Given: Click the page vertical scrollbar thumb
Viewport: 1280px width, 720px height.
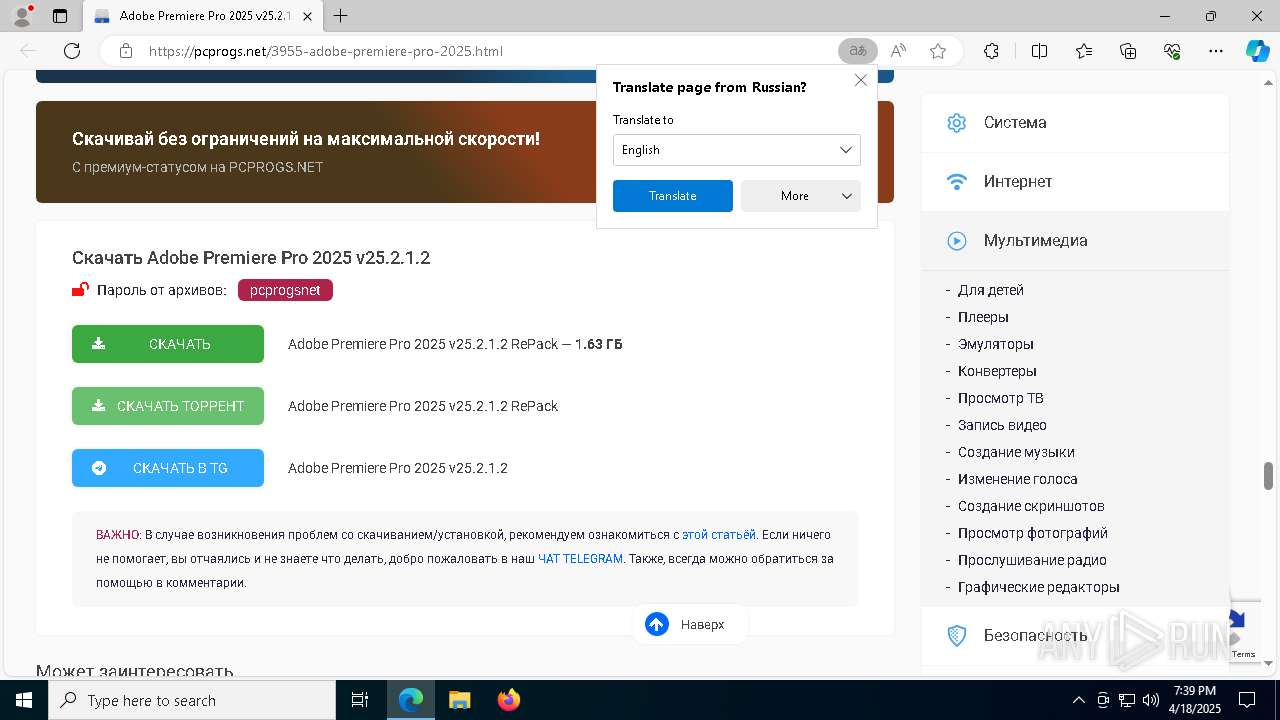Looking at the screenshot, I should 1269,476.
